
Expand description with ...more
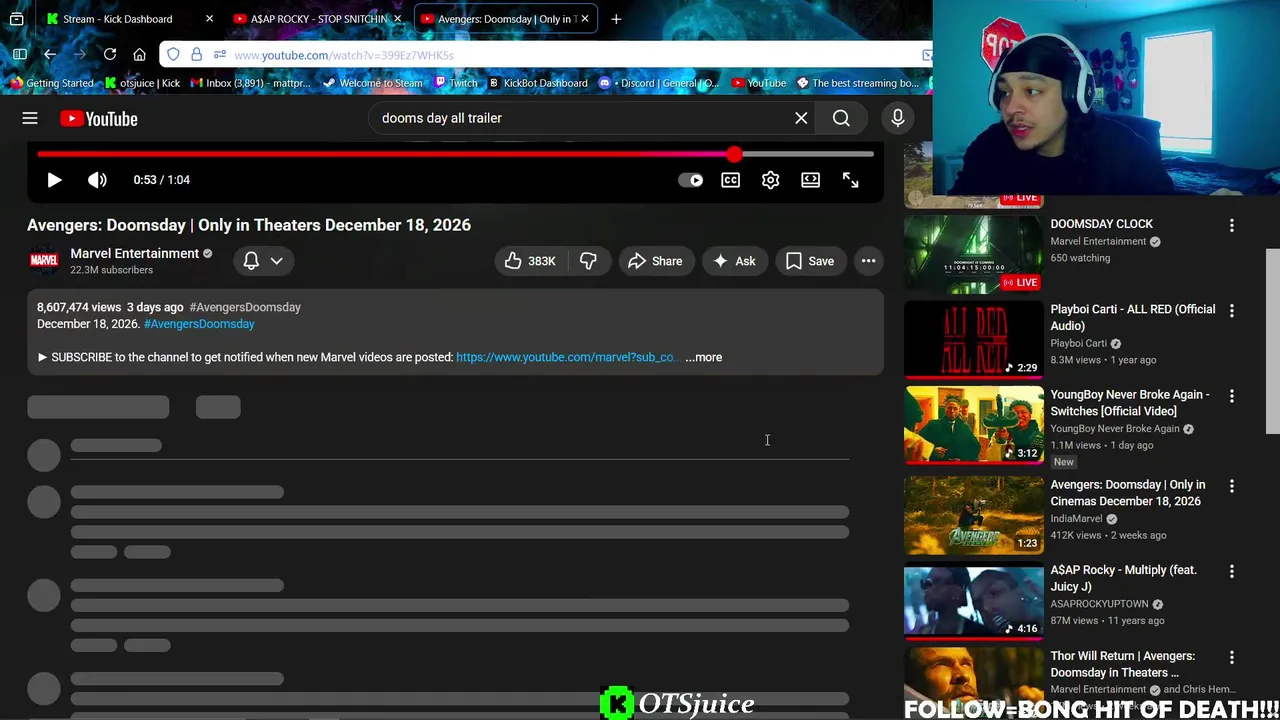coord(703,357)
